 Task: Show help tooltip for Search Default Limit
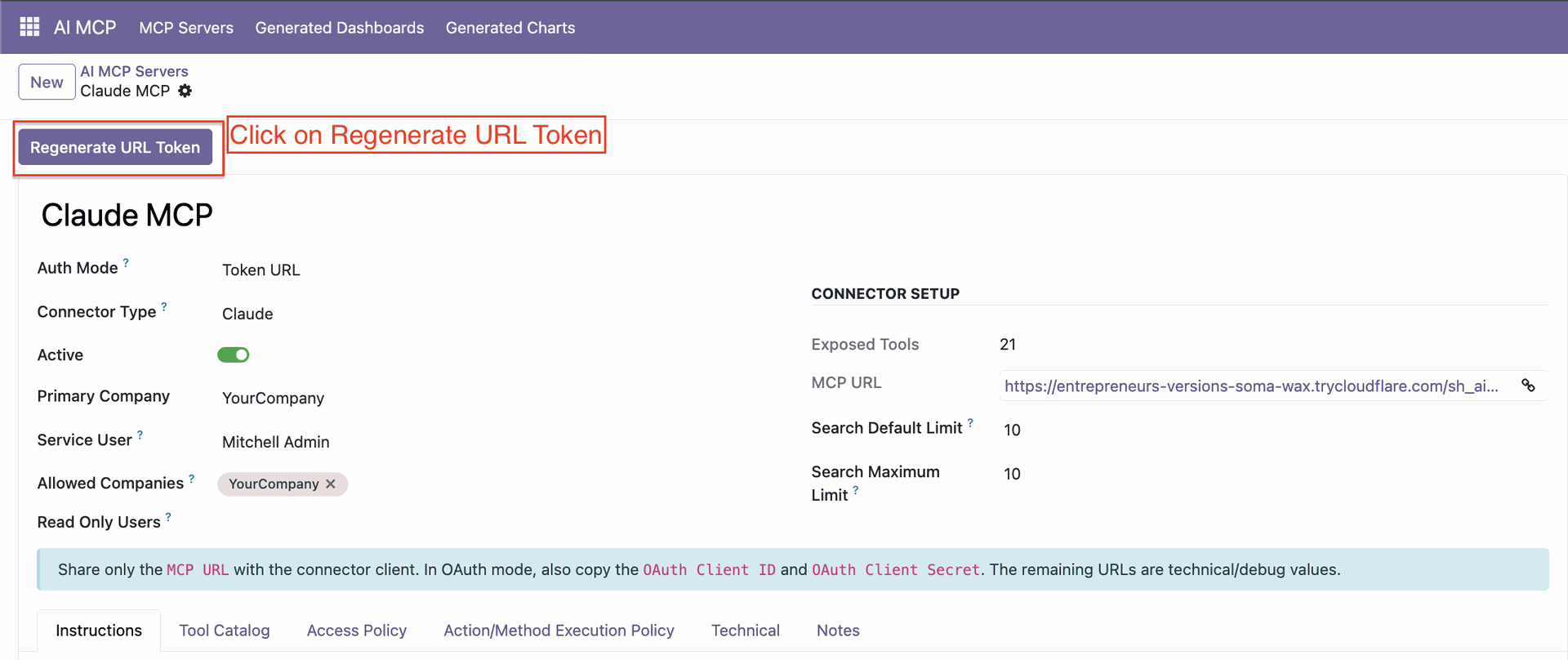[x=970, y=423]
